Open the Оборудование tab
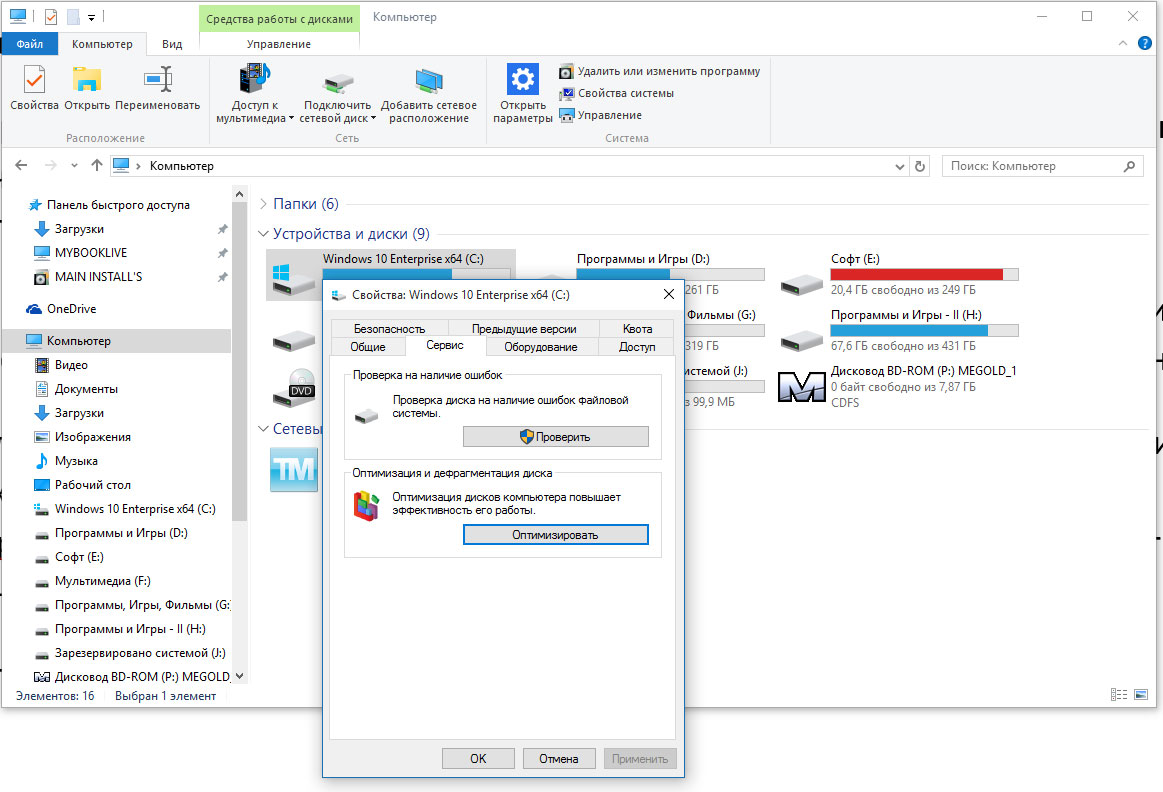The height and width of the screenshot is (792, 1163). click(x=541, y=347)
